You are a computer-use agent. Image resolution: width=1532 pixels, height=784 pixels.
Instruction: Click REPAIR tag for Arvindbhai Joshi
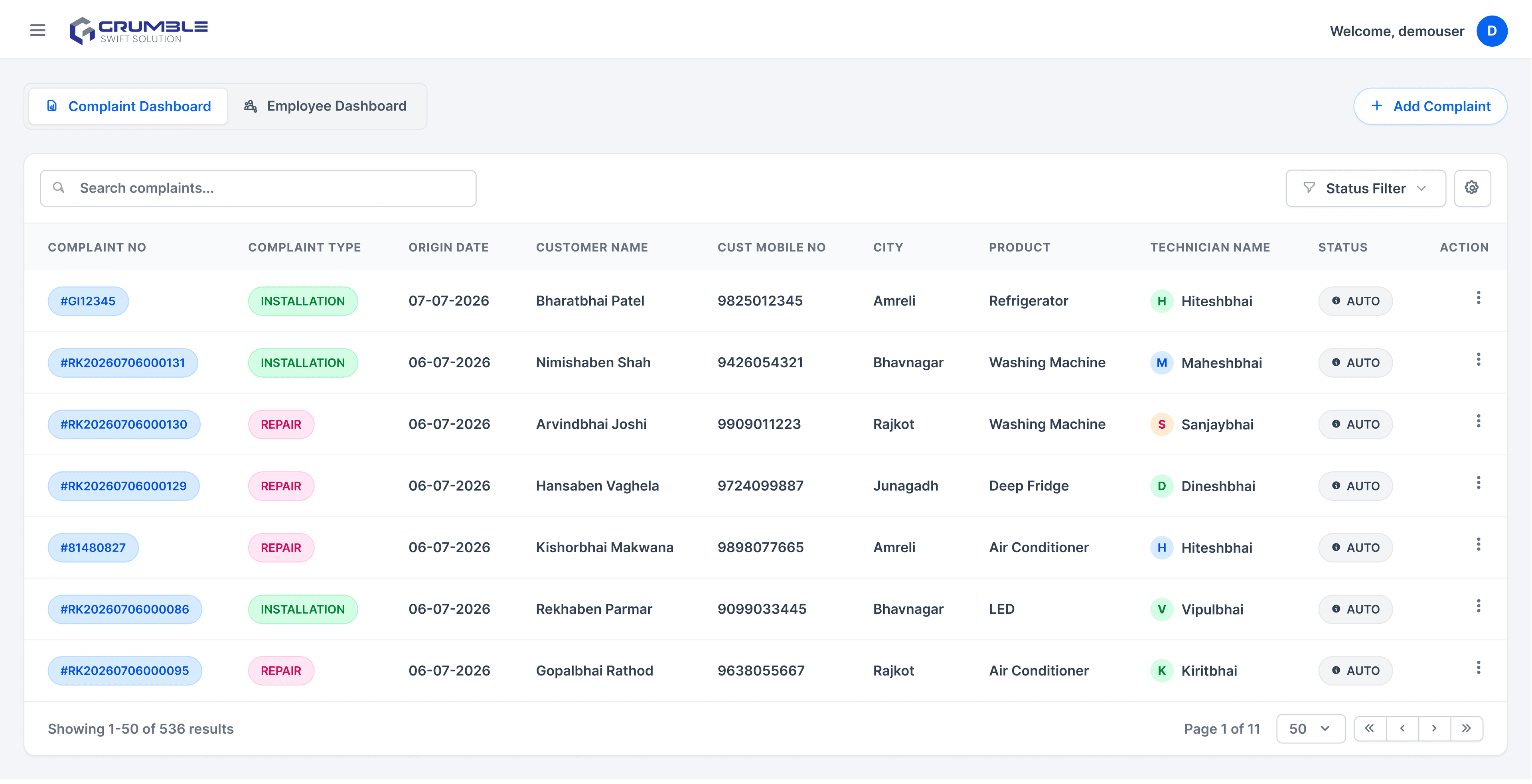click(x=281, y=424)
